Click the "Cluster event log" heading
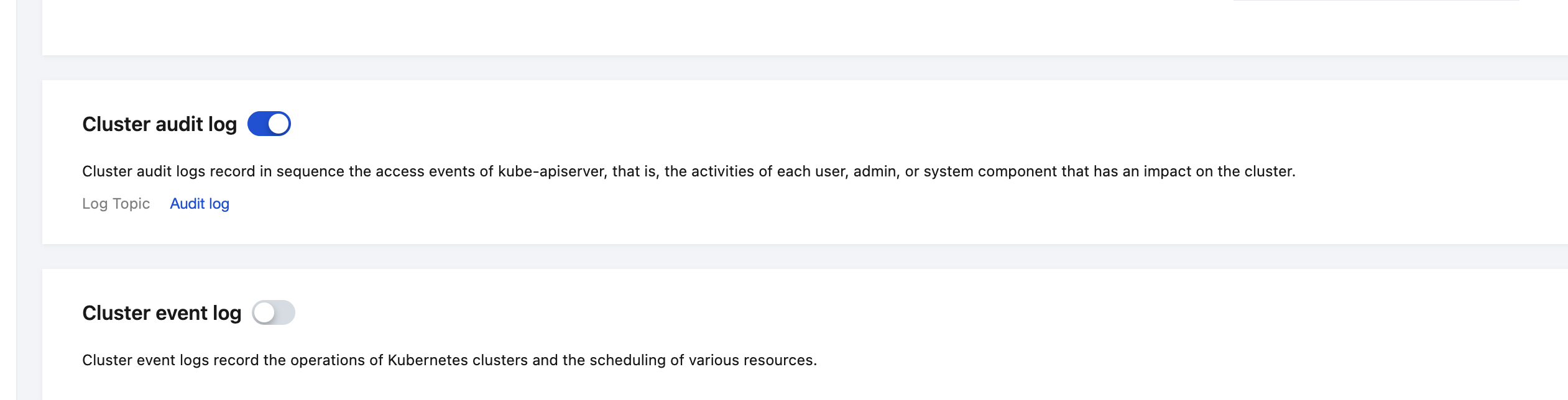Image resolution: width=1568 pixels, height=400 pixels. click(162, 313)
